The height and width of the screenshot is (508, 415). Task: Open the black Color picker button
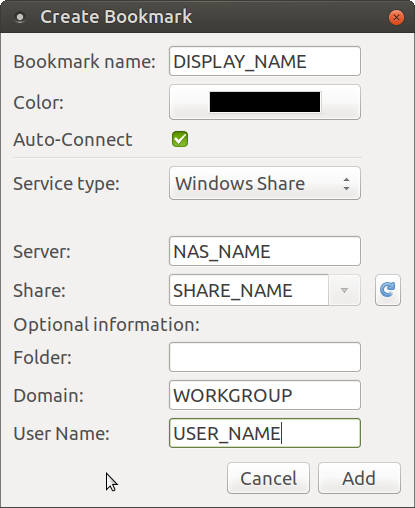(265, 102)
